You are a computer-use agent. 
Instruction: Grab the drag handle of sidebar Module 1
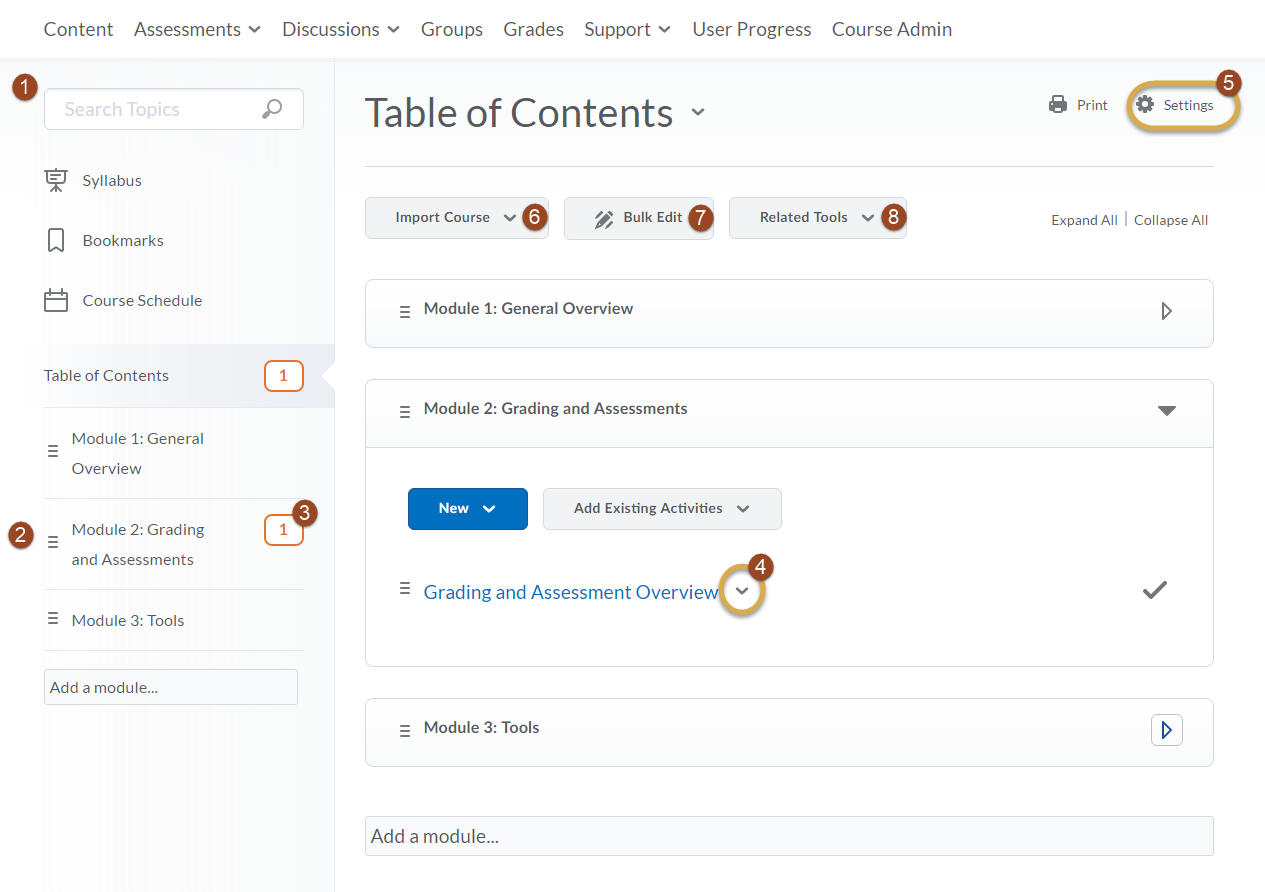[x=53, y=451]
